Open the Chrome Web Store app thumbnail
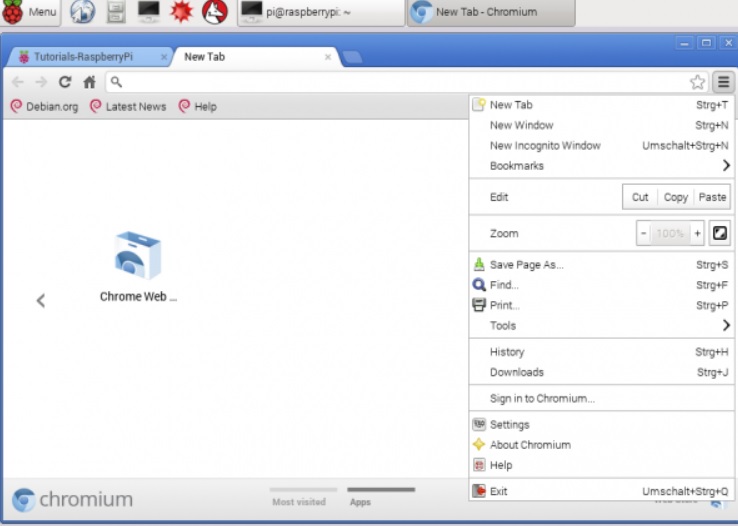The image size is (738, 526). 138,266
